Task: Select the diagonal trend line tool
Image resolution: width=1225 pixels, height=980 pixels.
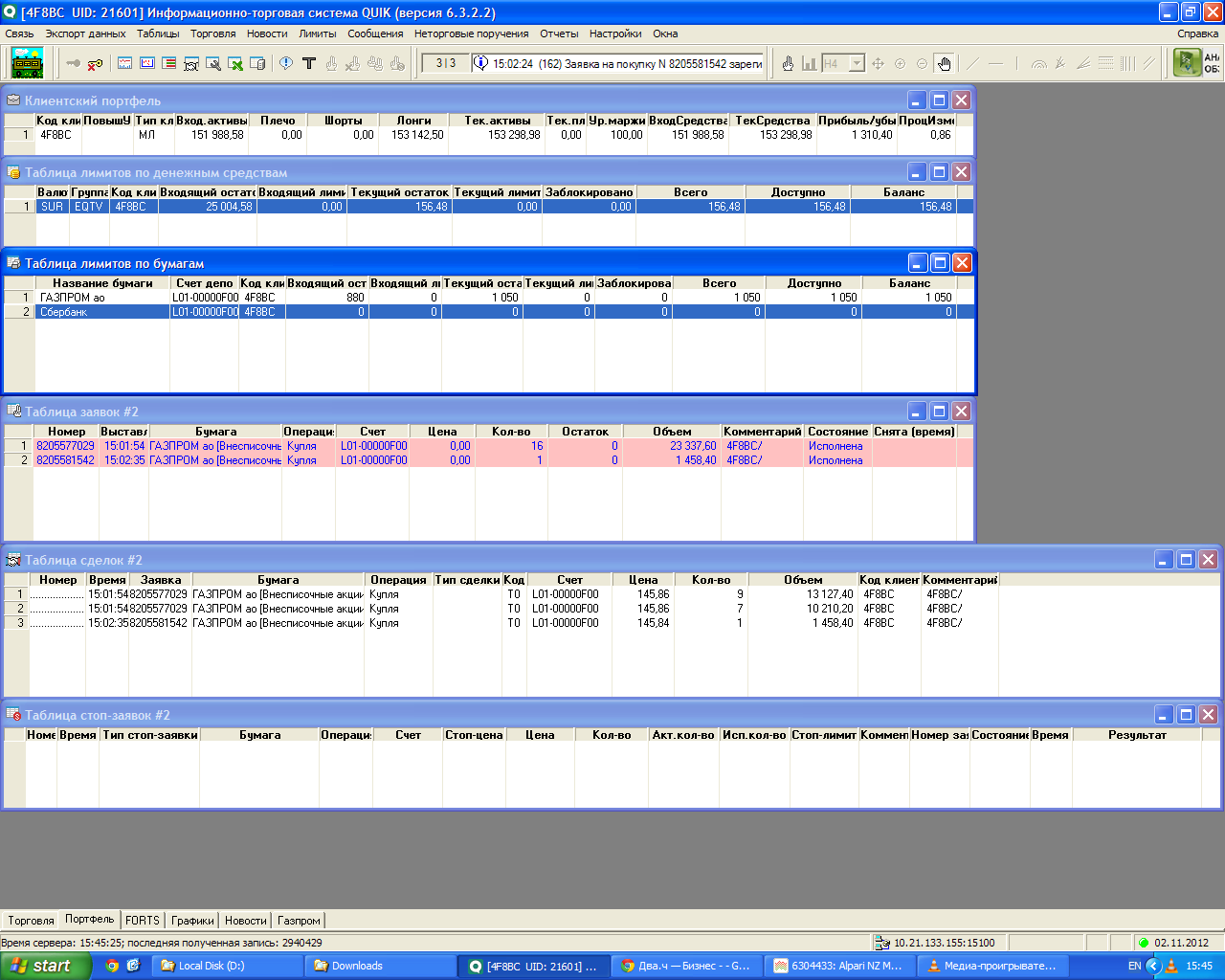Action: pyautogui.click(x=972, y=63)
